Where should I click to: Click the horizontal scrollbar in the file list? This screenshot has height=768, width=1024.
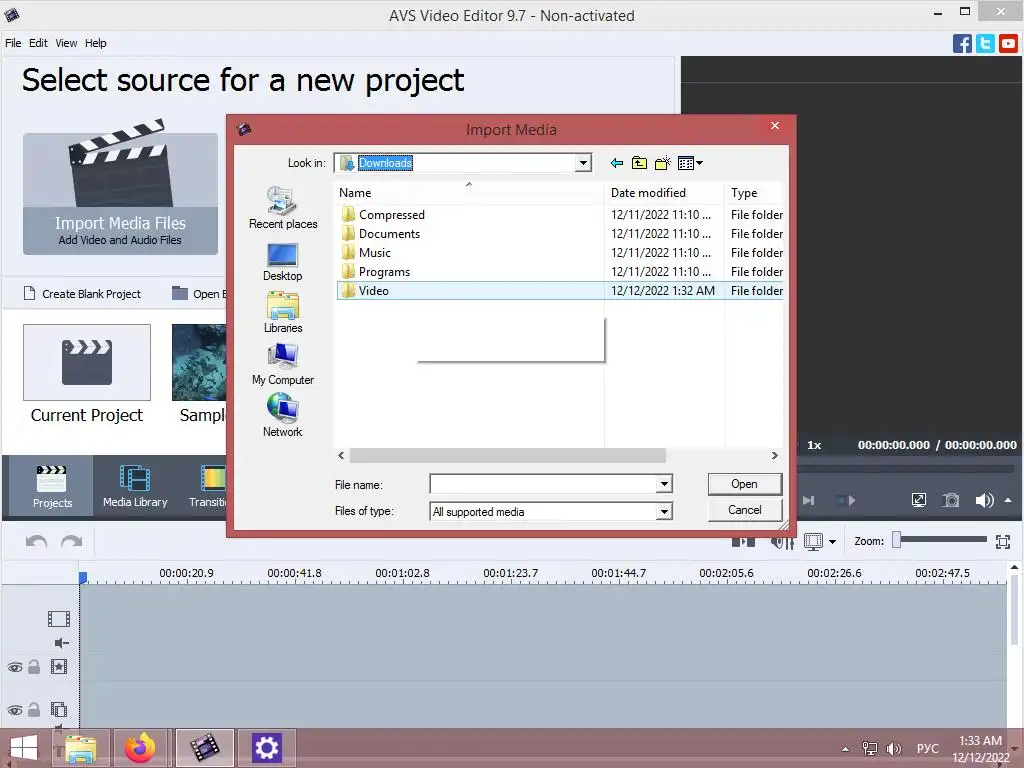coord(507,455)
